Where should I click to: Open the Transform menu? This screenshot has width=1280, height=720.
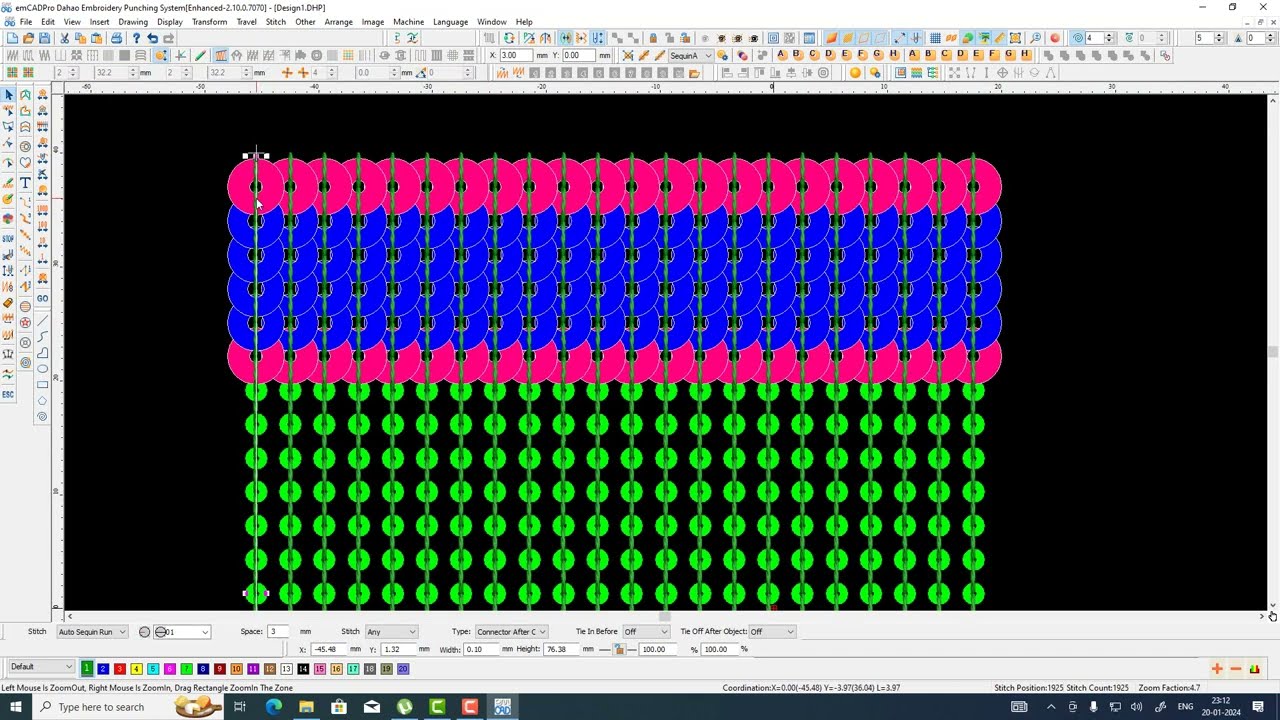[209, 22]
